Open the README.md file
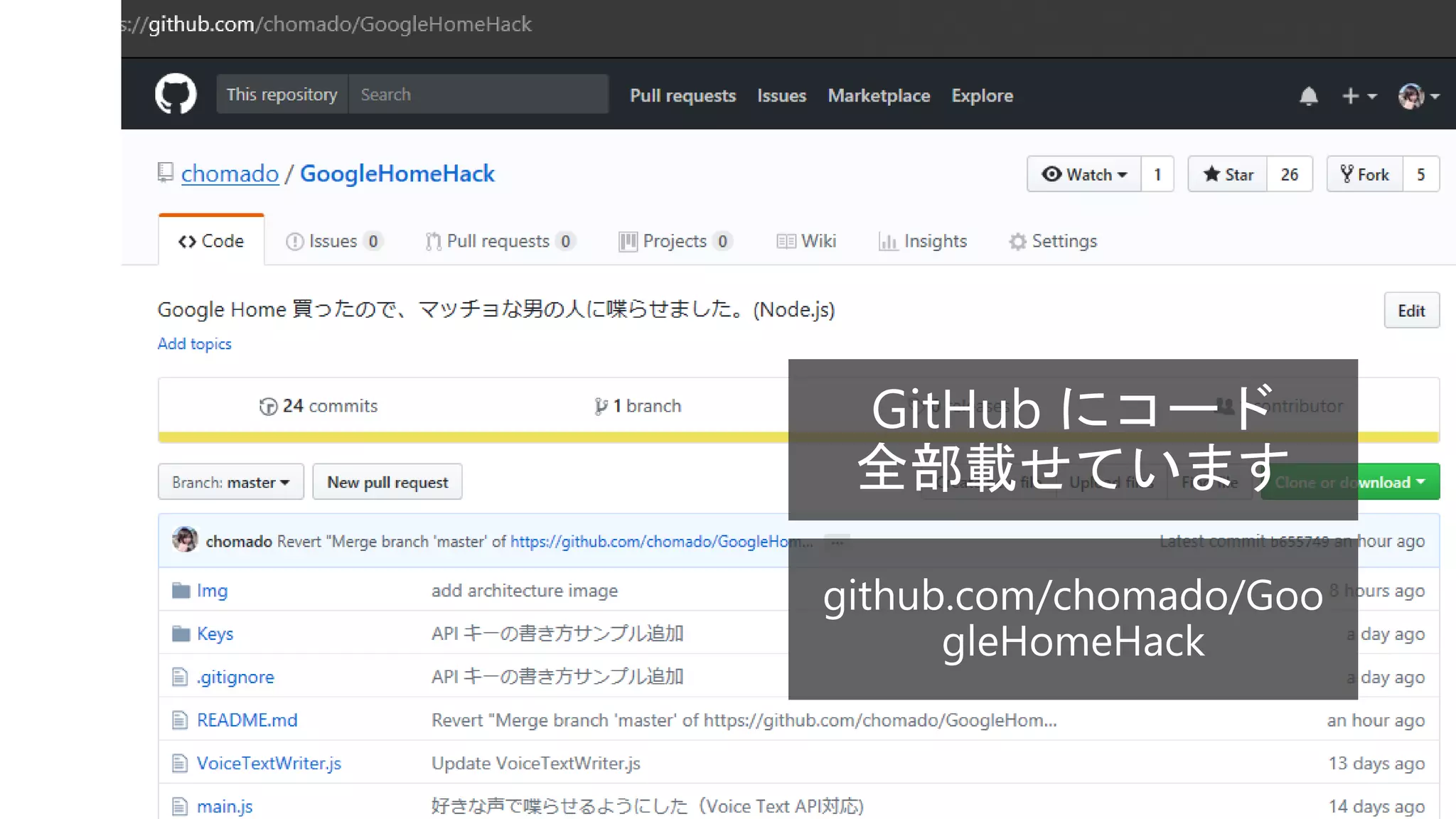The image size is (1456, 819). (x=247, y=720)
